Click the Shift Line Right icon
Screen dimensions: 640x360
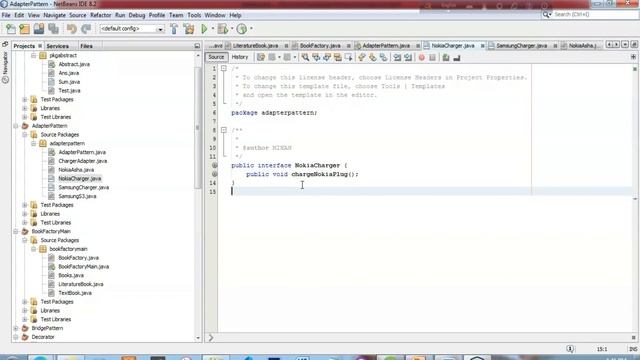pyautogui.click(x=408, y=58)
